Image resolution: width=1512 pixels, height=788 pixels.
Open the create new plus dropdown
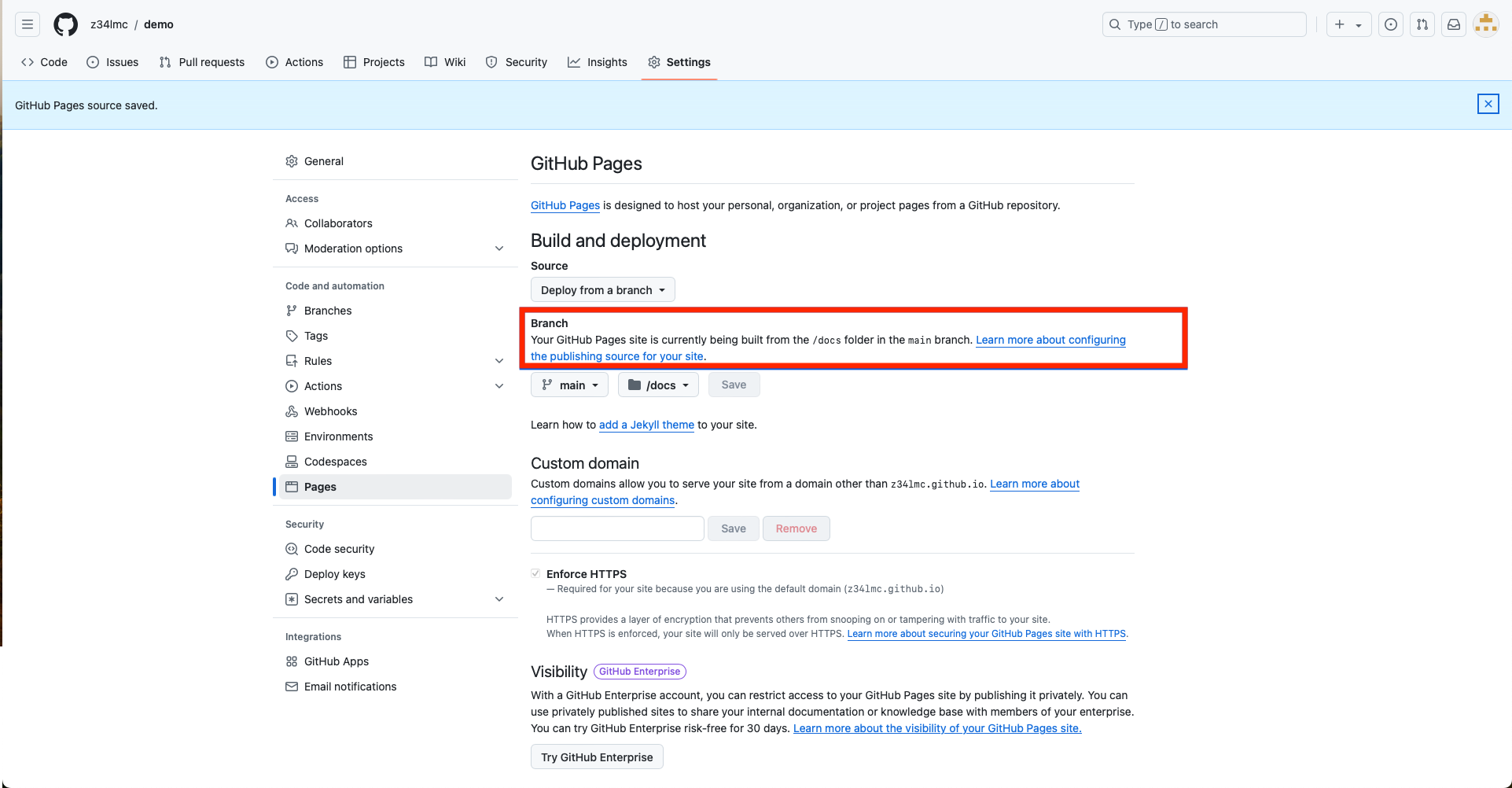pyautogui.click(x=1348, y=24)
